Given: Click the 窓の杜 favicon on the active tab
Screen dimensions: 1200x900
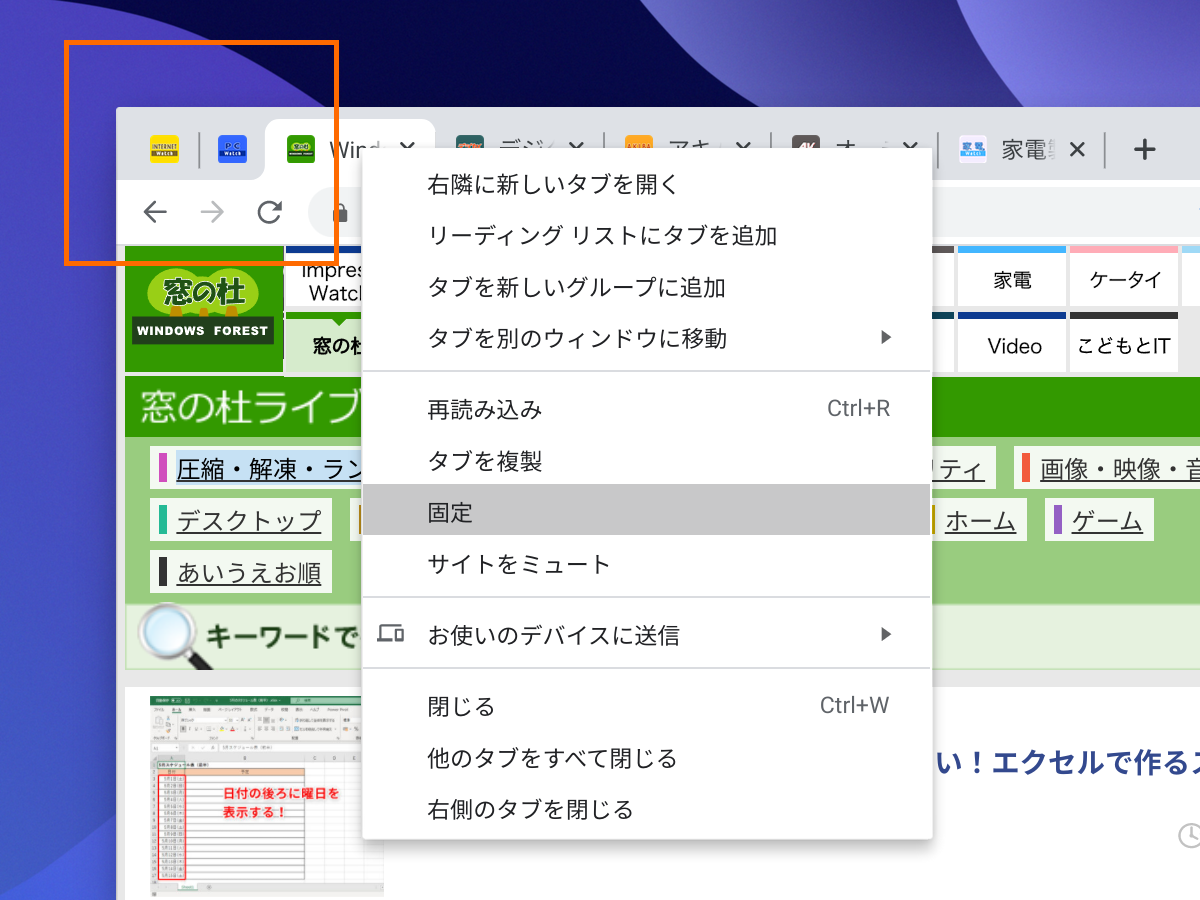Looking at the screenshot, I should (x=299, y=148).
